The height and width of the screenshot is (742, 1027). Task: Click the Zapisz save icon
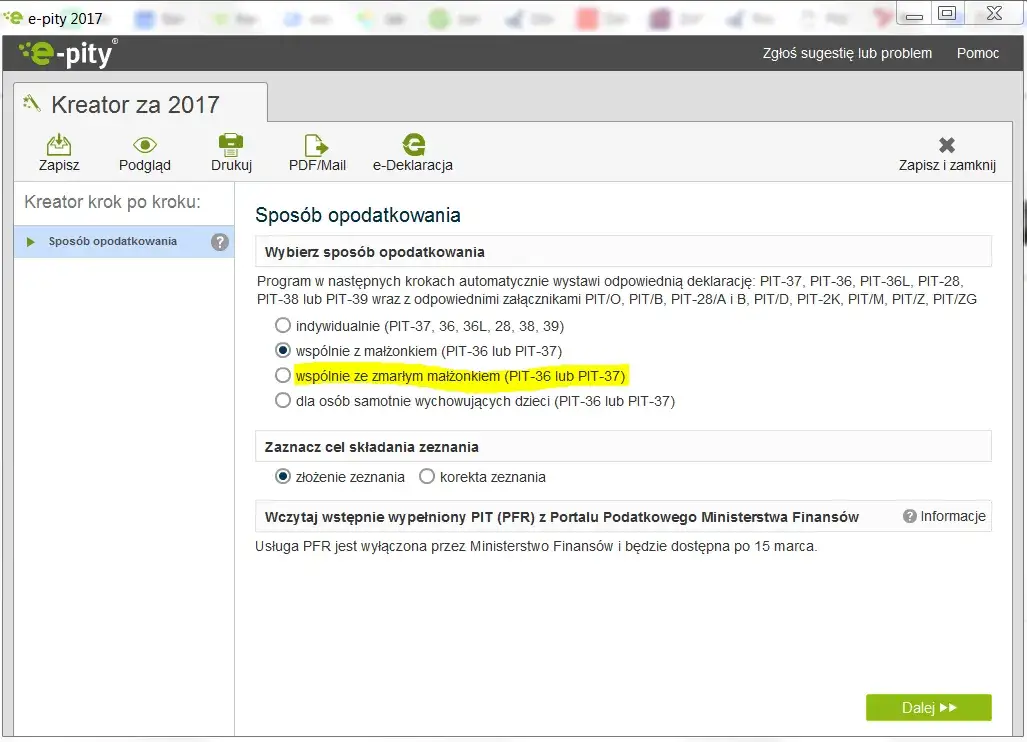click(59, 145)
